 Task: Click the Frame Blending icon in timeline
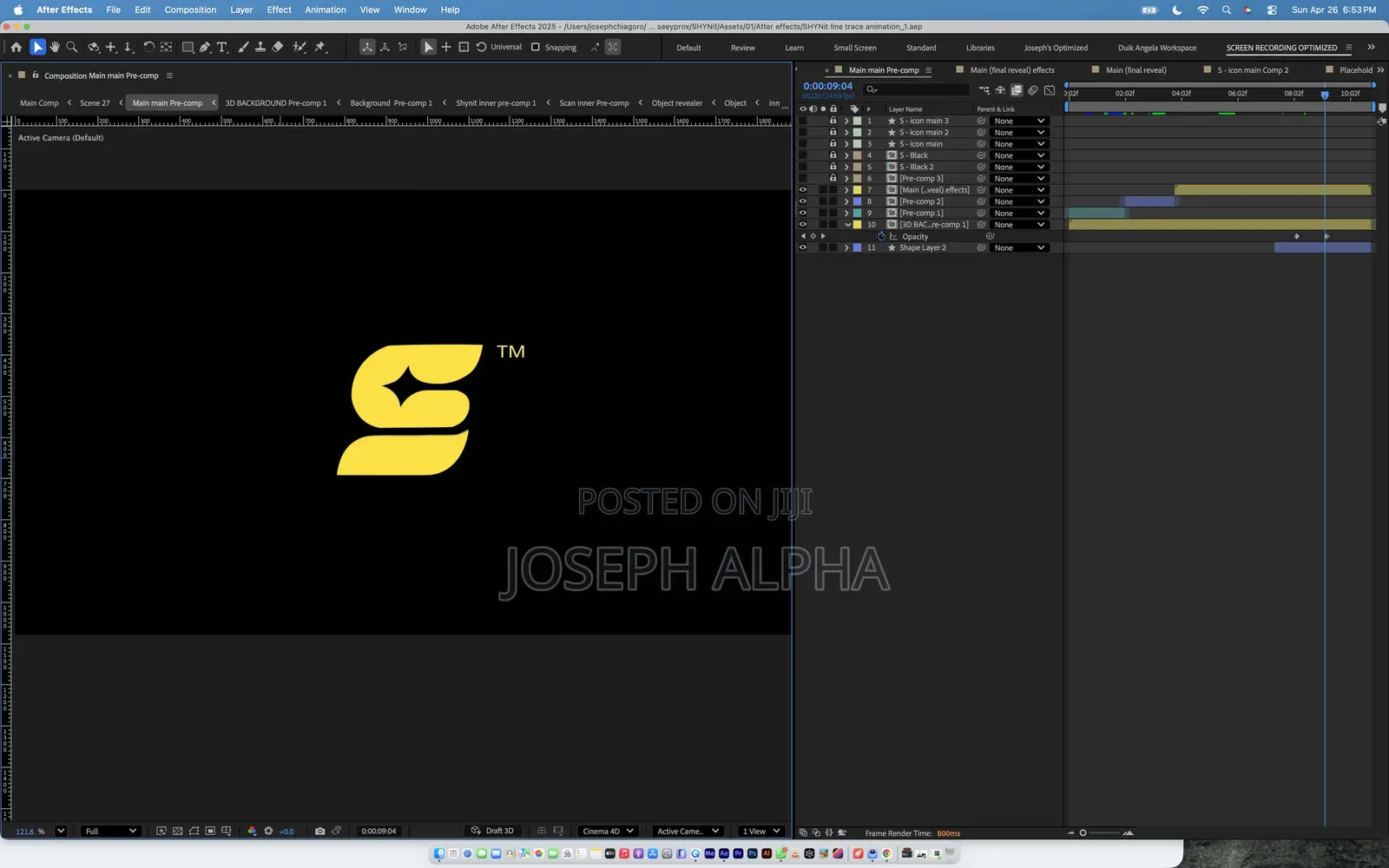pos(1017,89)
